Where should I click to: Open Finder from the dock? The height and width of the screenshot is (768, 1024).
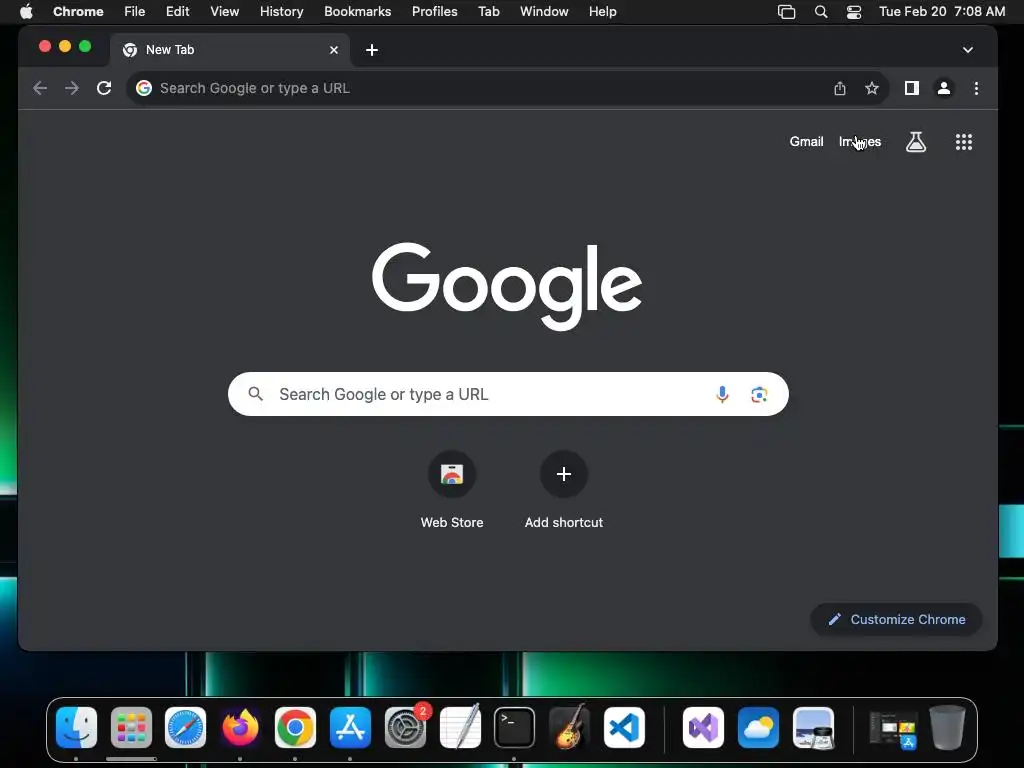point(76,728)
